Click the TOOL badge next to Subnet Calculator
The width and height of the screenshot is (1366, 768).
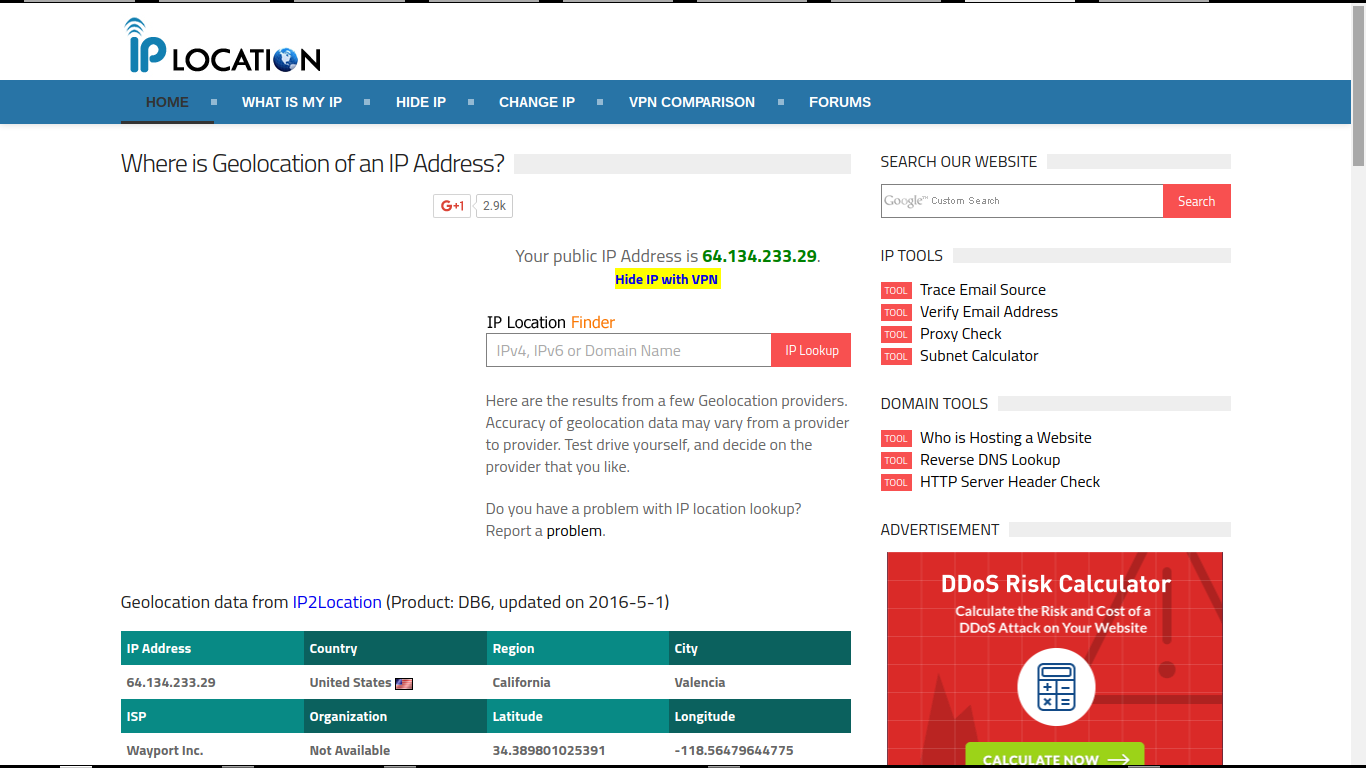(x=896, y=357)
